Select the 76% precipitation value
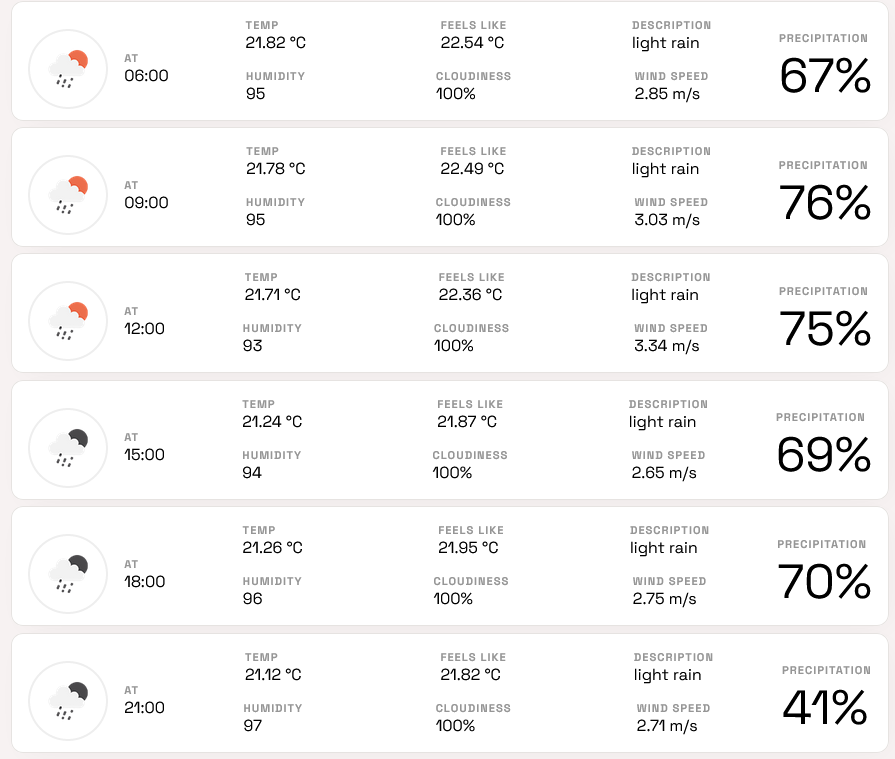The height and width of the screenshot is (759, 895). 824,203
